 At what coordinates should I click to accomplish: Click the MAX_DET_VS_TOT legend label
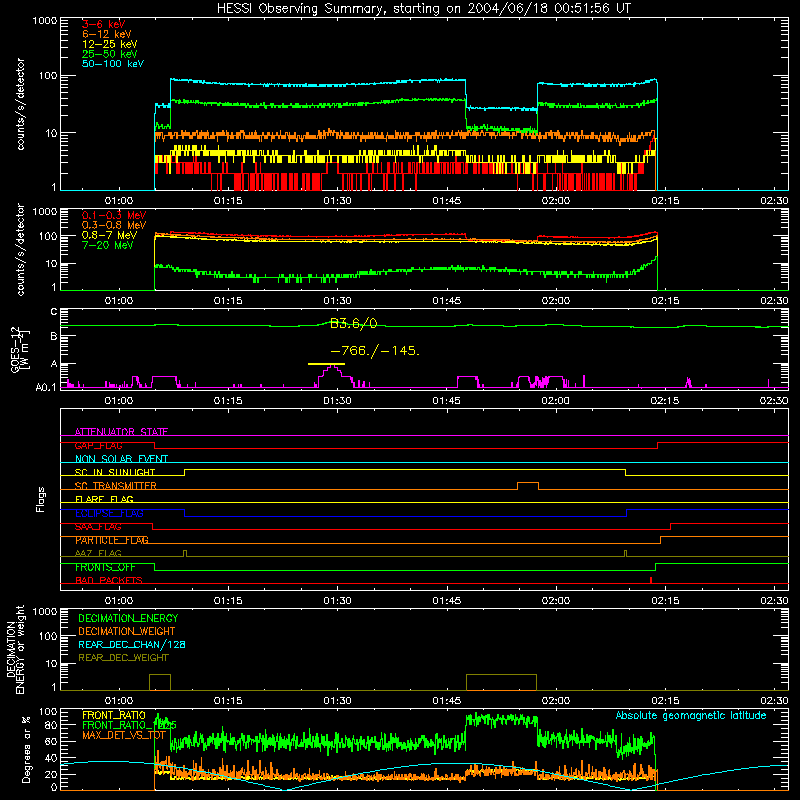click(124, 735)
